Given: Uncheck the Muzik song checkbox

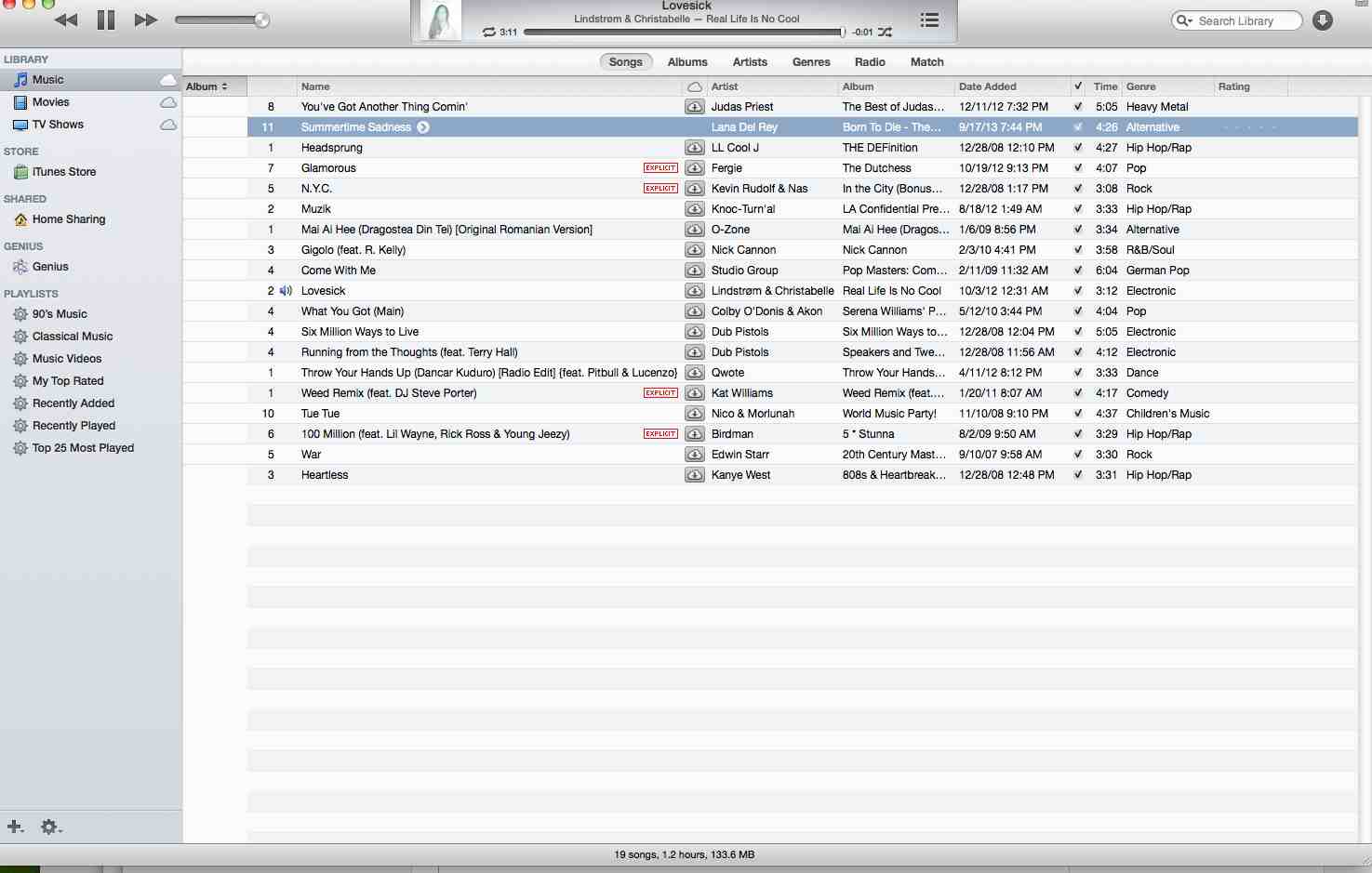Looking at the screenshot, I should (1078, 209).
